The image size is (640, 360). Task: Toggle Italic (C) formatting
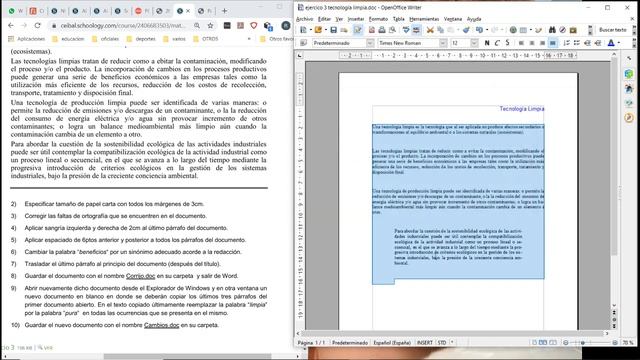pyautogui.click(x=497, y=43)
